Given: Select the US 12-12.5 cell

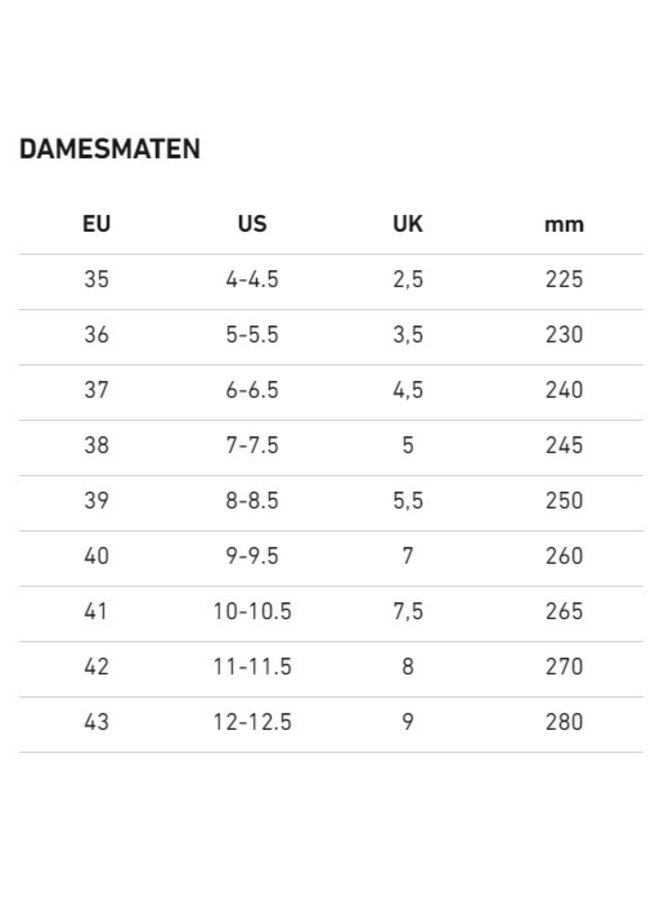Looking at the screenshot, I should click(x=252, y=721).
